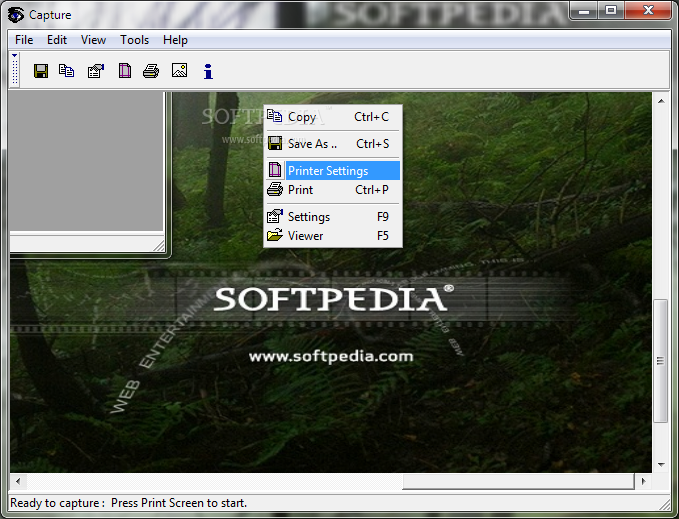Open the Edit menu
Image resolution: width=679 pixels, height=519 pixels.
pyautogui.click(x=57, y=40)
